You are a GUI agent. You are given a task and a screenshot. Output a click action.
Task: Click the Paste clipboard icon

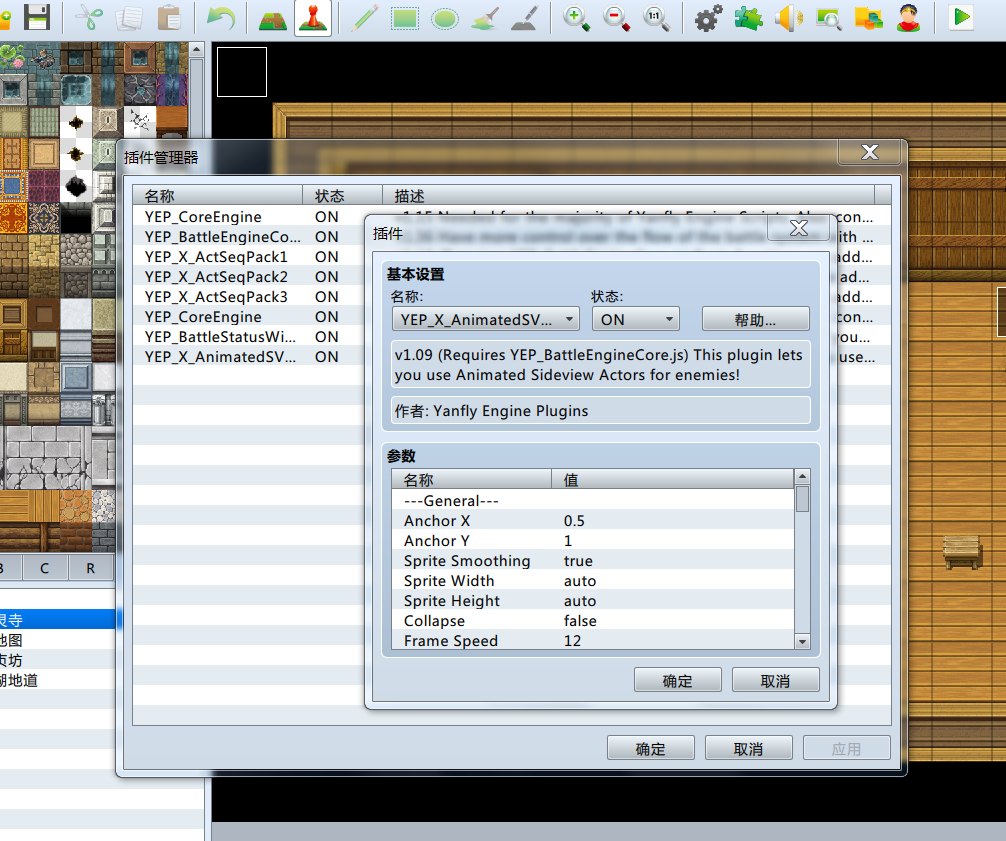[x=169, y=17]
